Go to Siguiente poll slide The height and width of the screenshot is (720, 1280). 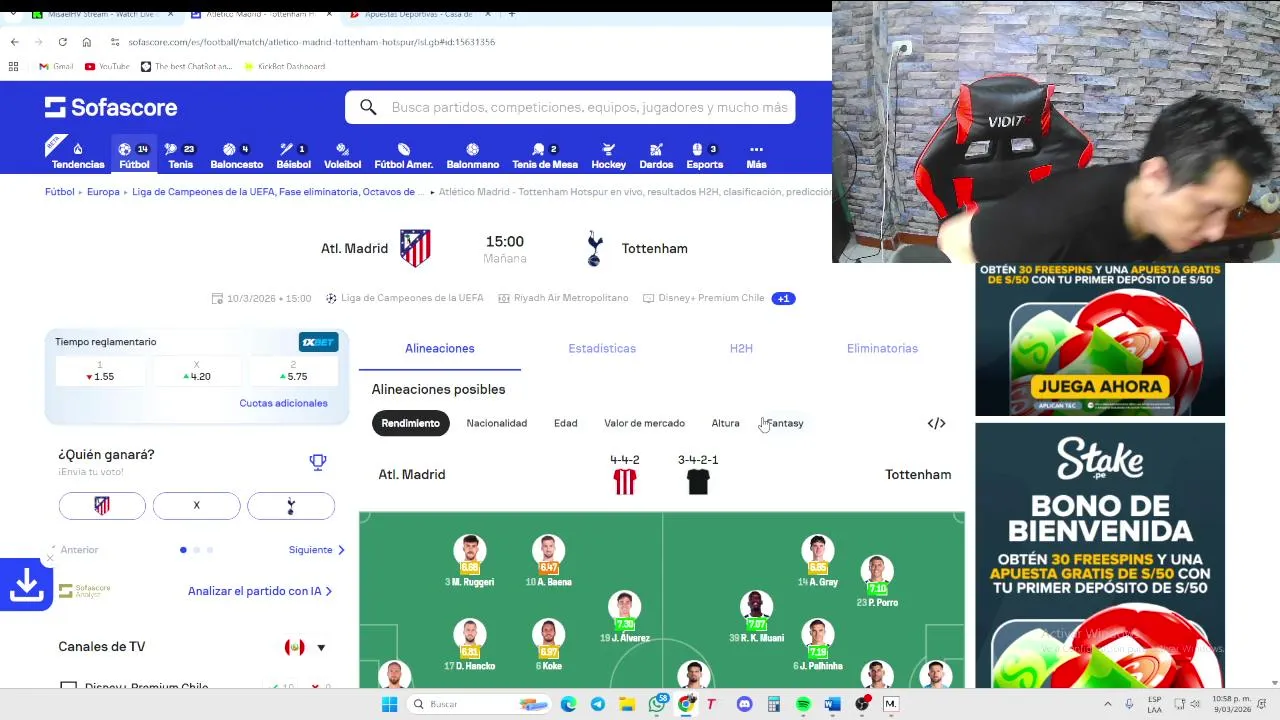tap(316, 550)
